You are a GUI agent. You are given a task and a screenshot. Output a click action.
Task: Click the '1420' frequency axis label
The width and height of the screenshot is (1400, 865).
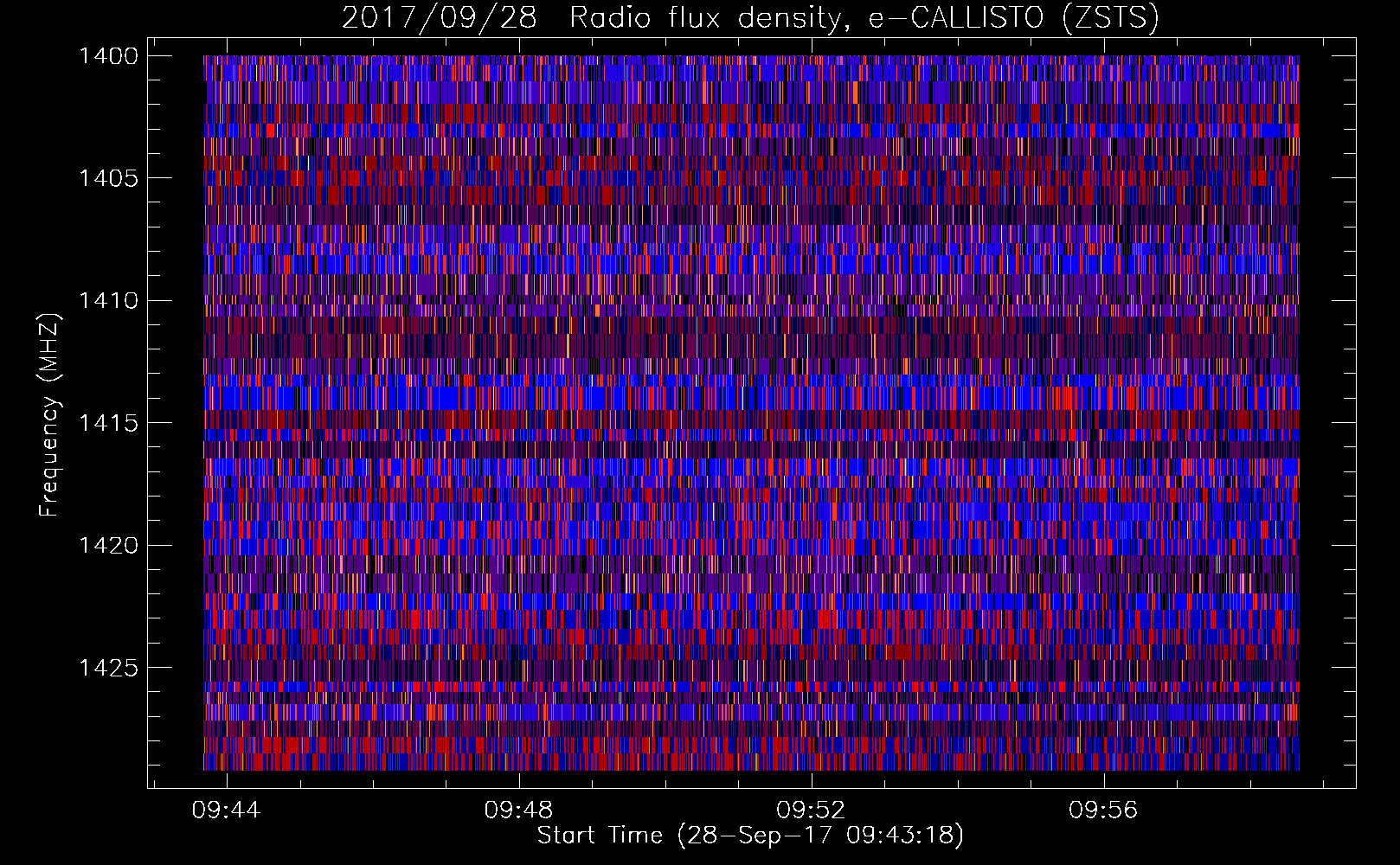pos(108,546)
